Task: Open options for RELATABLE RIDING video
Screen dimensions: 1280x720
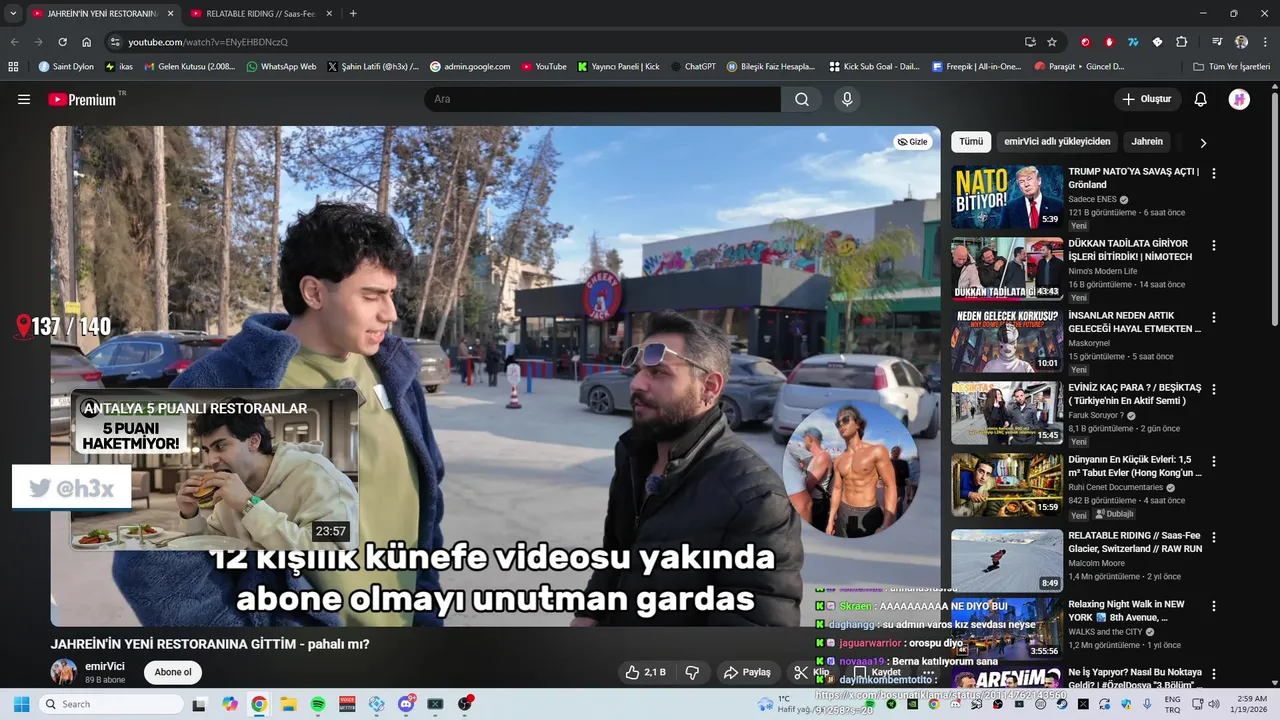Action: coord(1214,537)
